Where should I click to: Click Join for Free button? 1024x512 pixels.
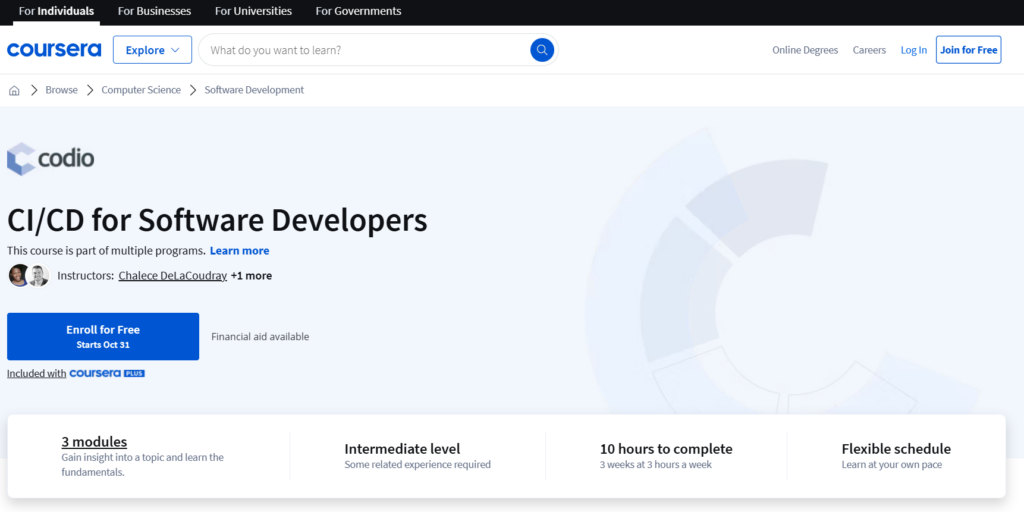click(x=968, y=50)
